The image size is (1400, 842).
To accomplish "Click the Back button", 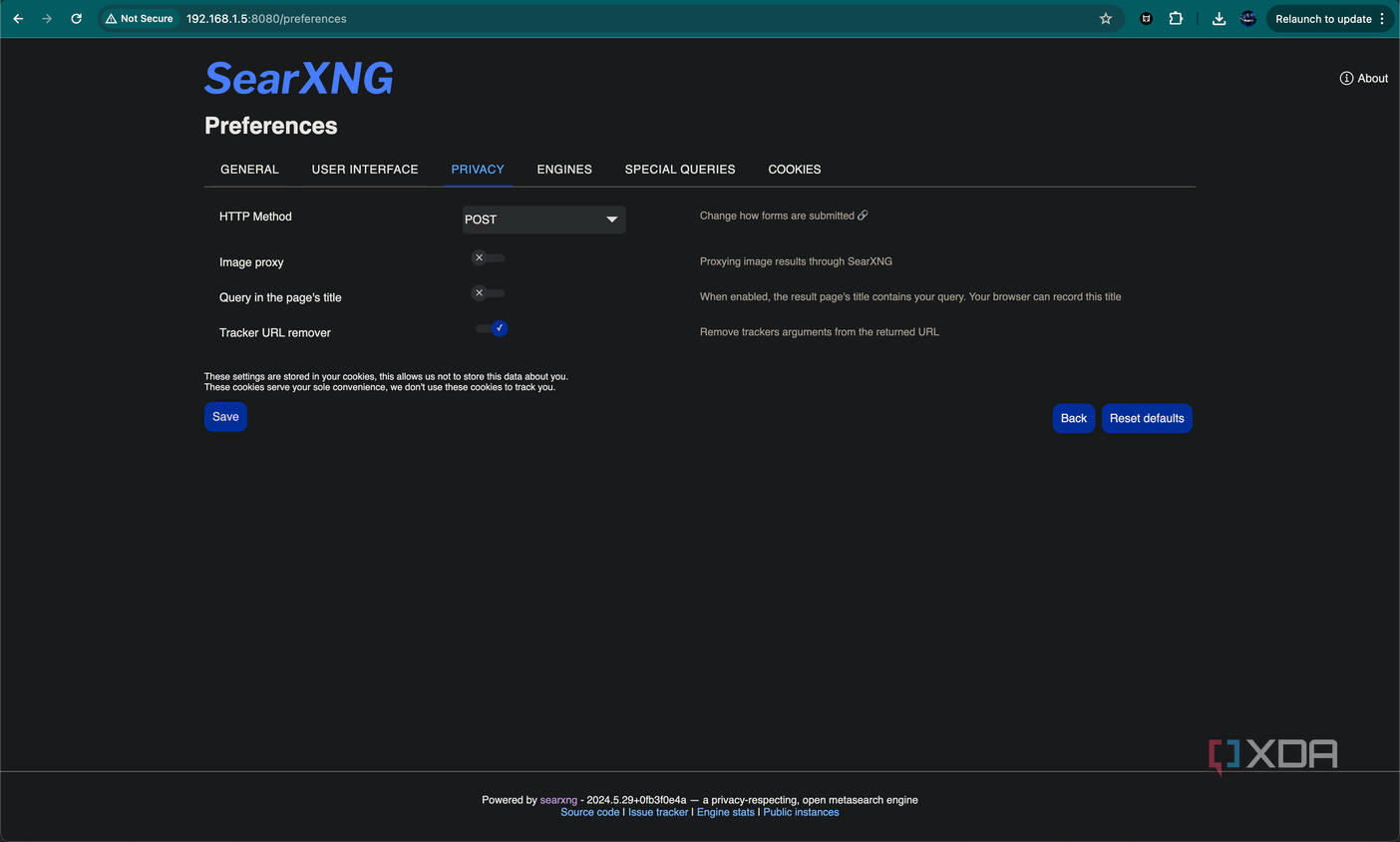I will [x=1074, y=418].
